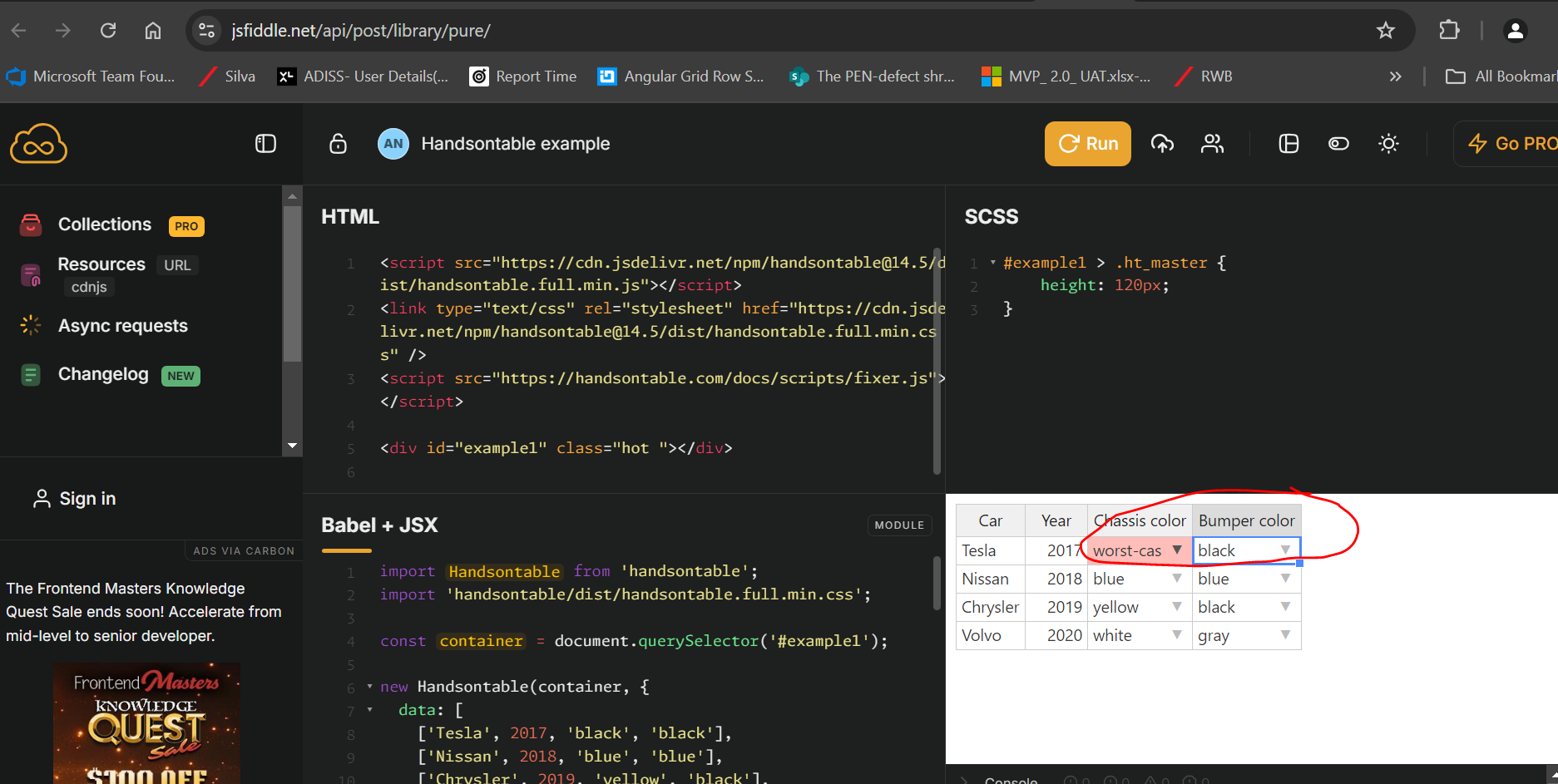Viewport: 1558px width, 784px height.
Task: Toggle the switch icon in the toolbar
Action: coord(1338,144)
